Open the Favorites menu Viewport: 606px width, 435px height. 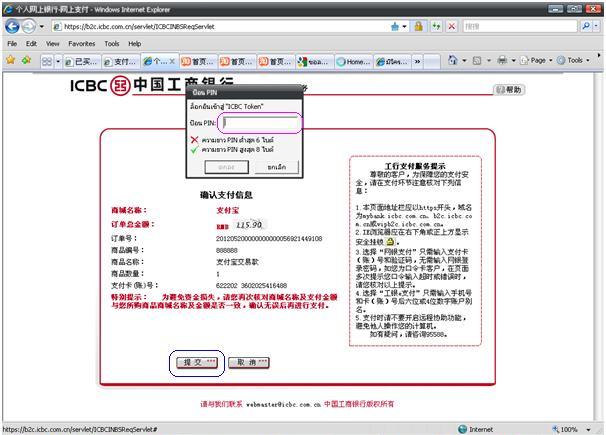(x=82, y=44)
